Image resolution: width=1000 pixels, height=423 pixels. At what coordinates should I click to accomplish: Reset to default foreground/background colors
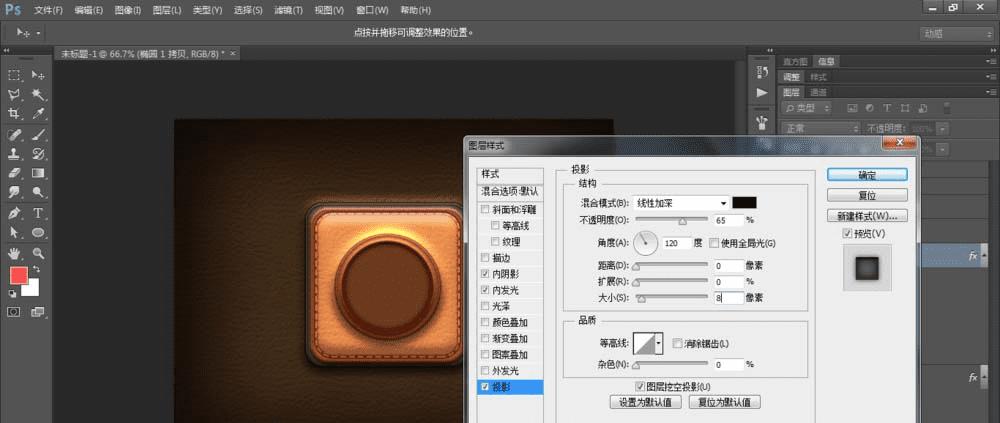[12, 293]
